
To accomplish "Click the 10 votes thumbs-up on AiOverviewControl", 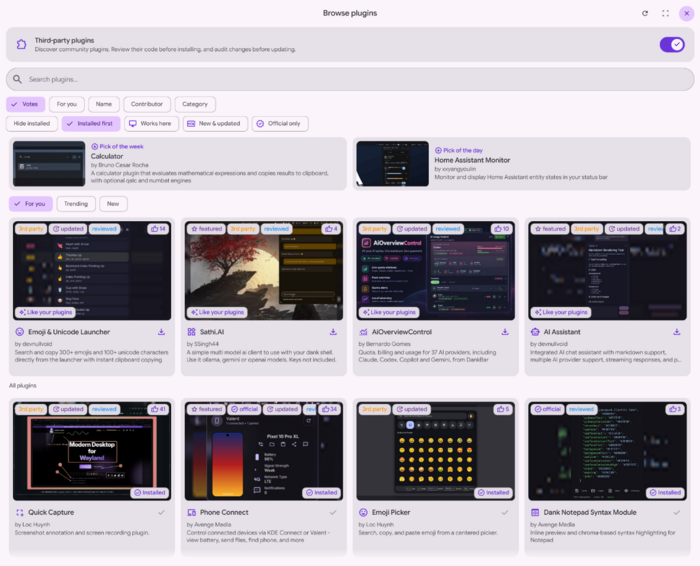I will (502, 229).
